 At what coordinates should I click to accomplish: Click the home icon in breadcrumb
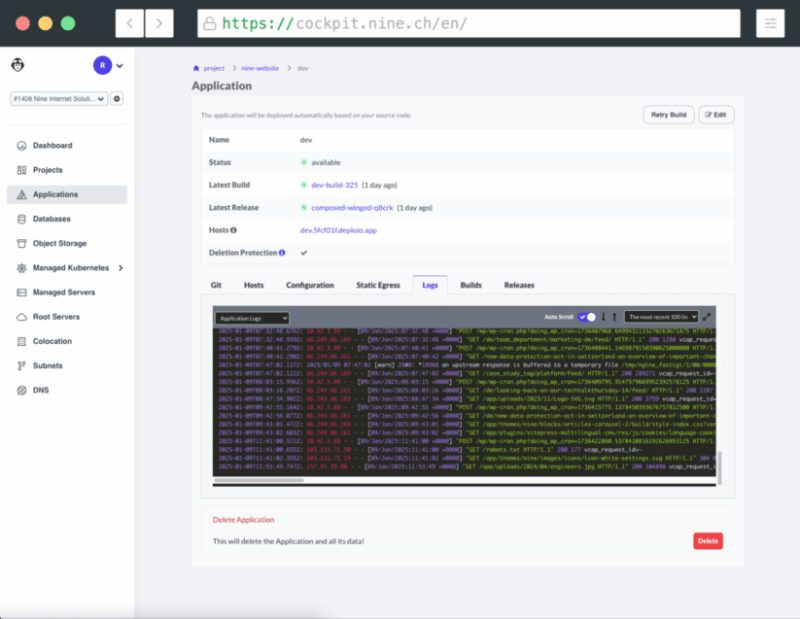196,68
